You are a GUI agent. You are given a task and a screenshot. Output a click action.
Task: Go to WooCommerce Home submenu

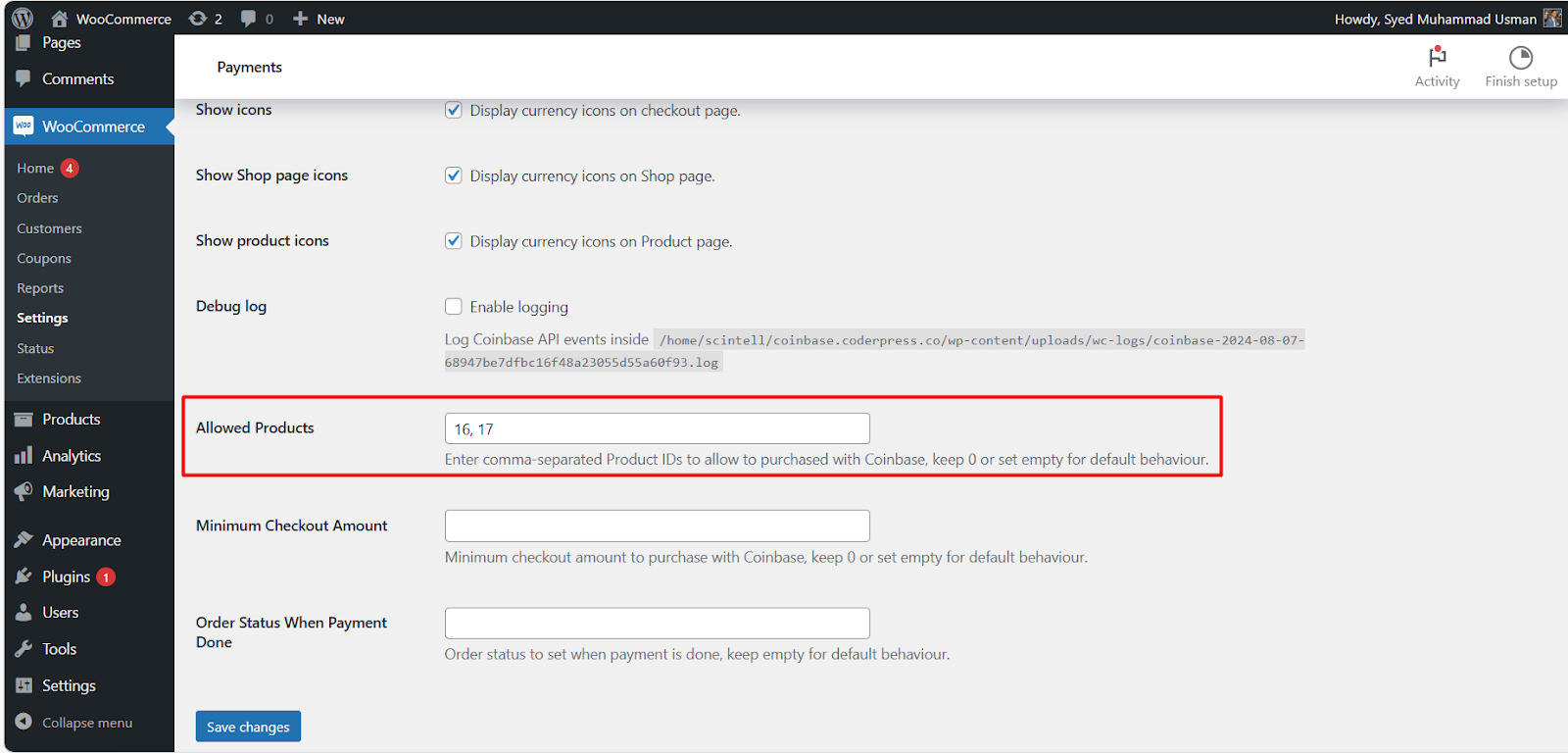(x=35, y=169)
